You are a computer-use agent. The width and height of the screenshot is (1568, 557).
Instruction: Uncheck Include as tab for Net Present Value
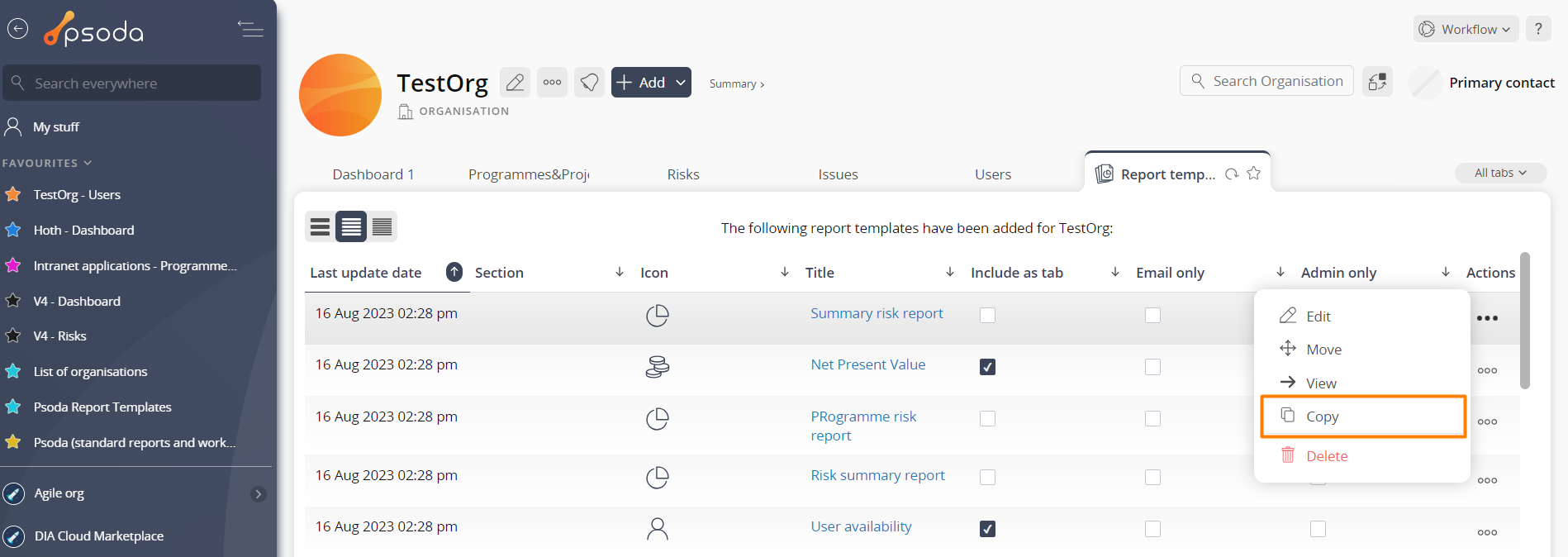point(987,367)
